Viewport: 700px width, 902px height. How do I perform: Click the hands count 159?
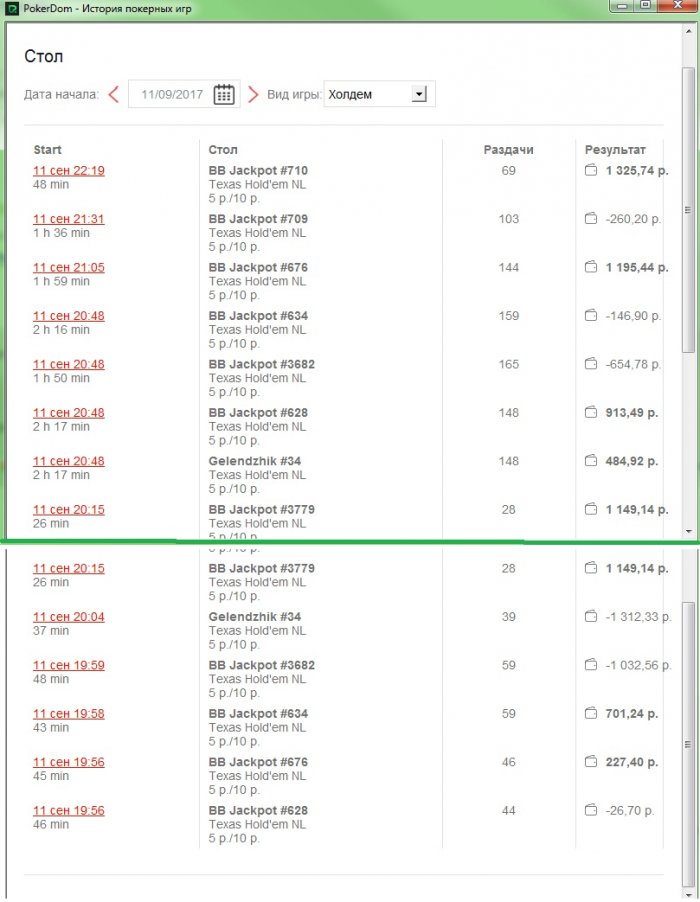pos(508,315)
